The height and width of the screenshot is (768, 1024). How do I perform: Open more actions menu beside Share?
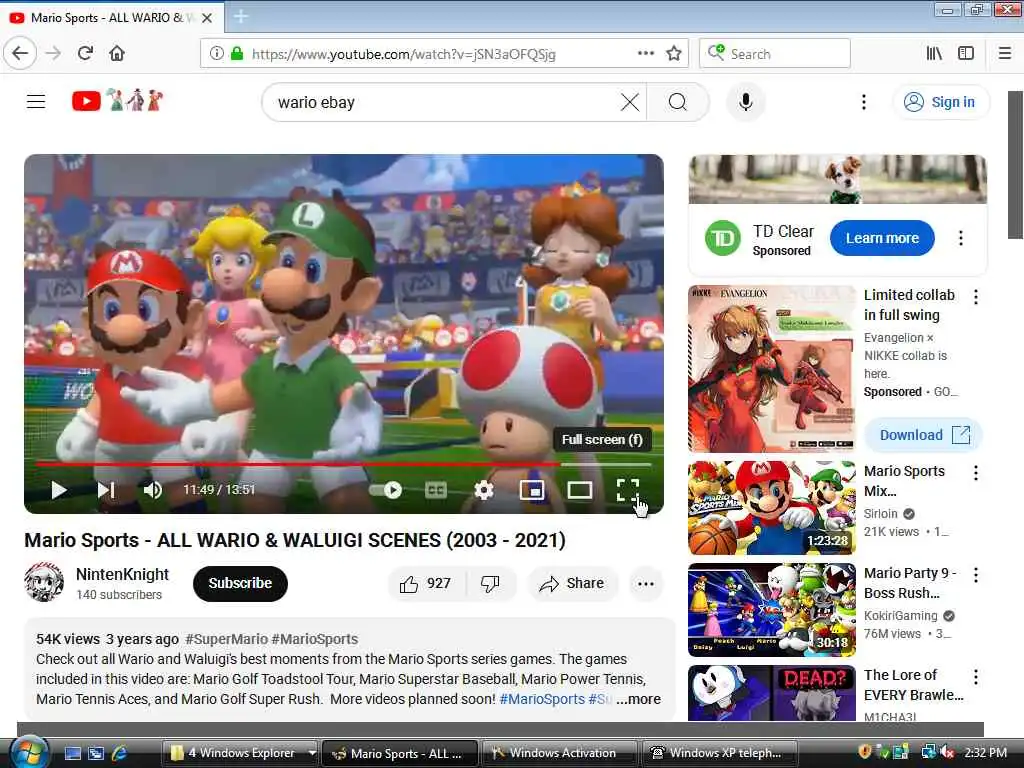[646, 583]
